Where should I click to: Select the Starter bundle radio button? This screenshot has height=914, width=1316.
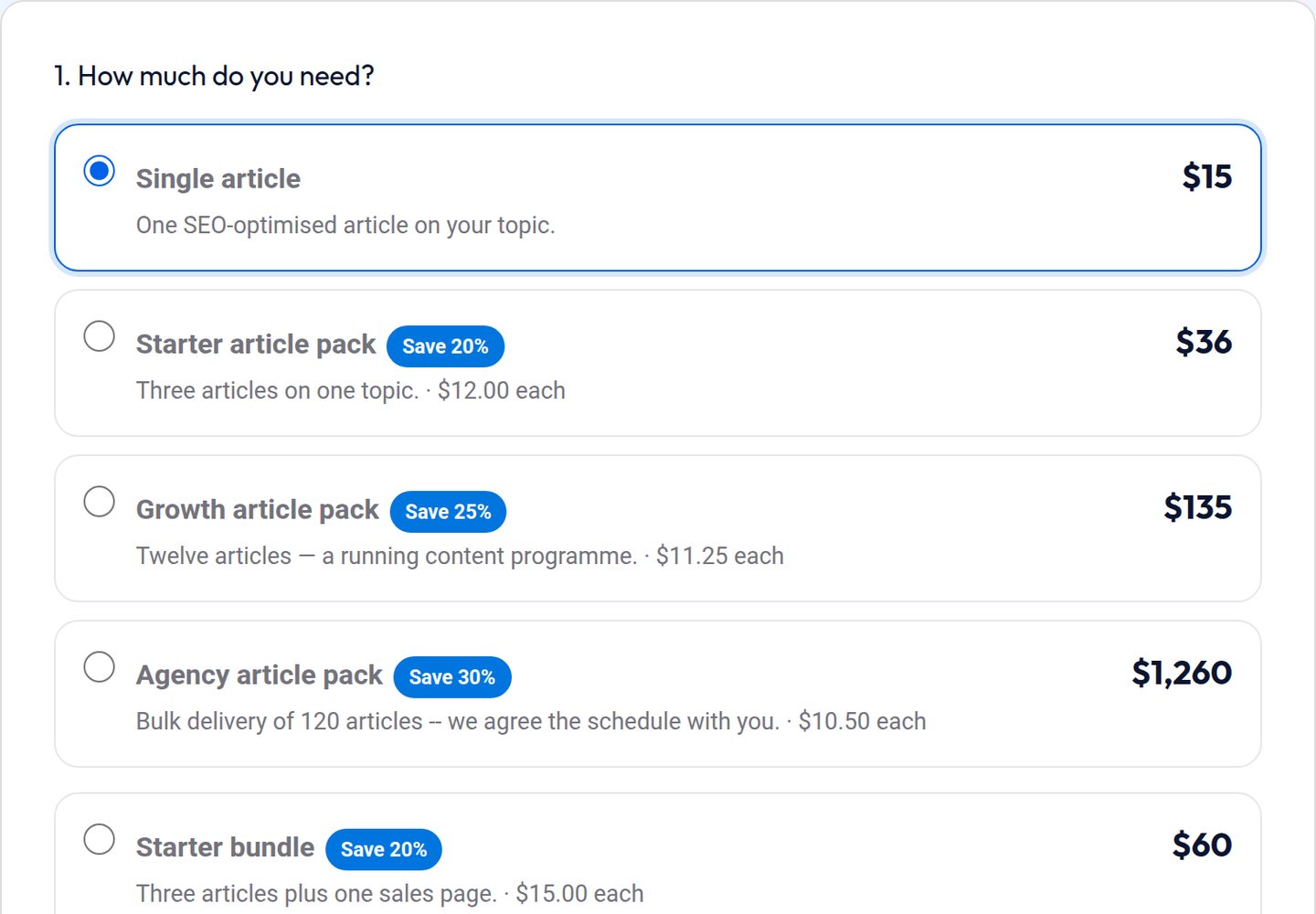pos(99,839)
